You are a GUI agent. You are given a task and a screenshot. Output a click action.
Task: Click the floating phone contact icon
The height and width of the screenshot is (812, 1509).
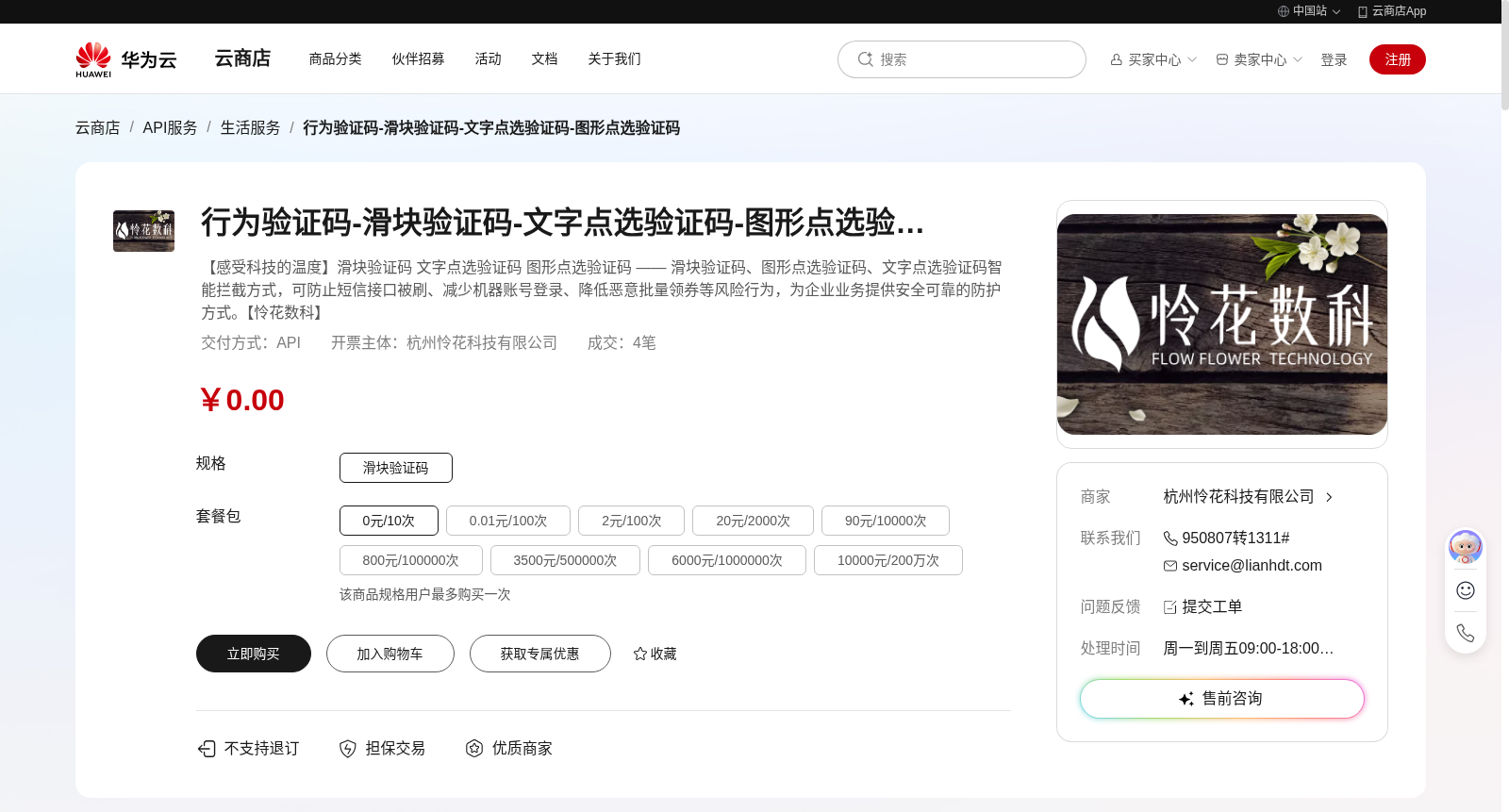(x=1466, y=633)
